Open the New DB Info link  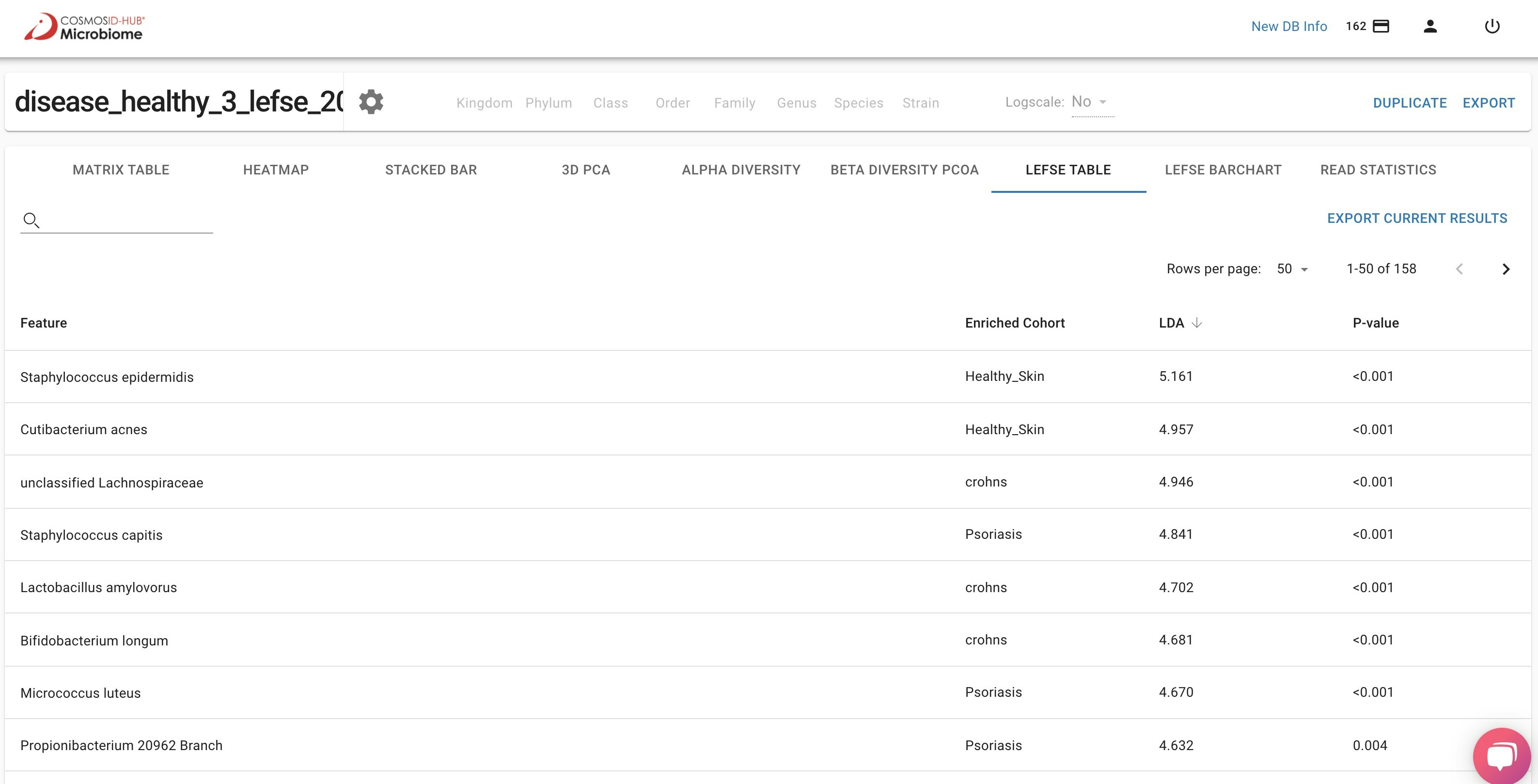click(x=1288, y=26)
